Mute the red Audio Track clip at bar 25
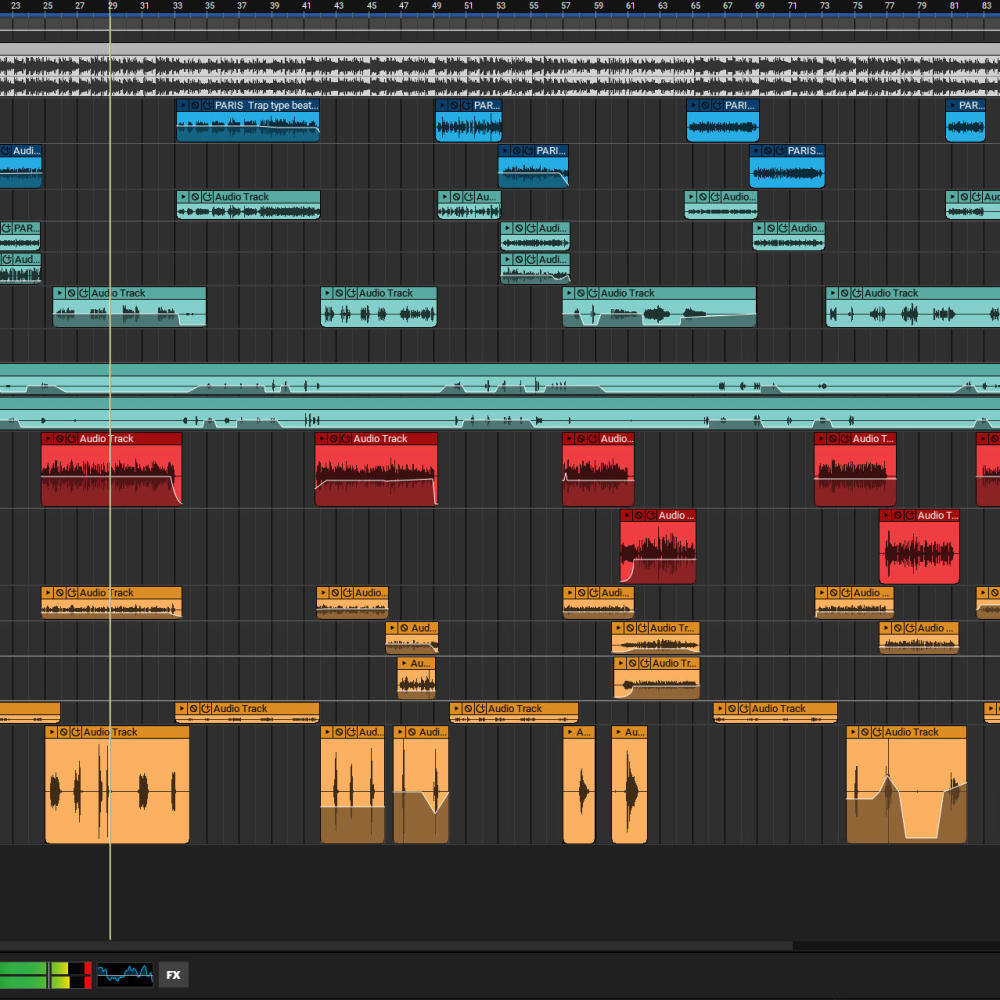The image size is (1000, 1000). [x=60, y=439]
